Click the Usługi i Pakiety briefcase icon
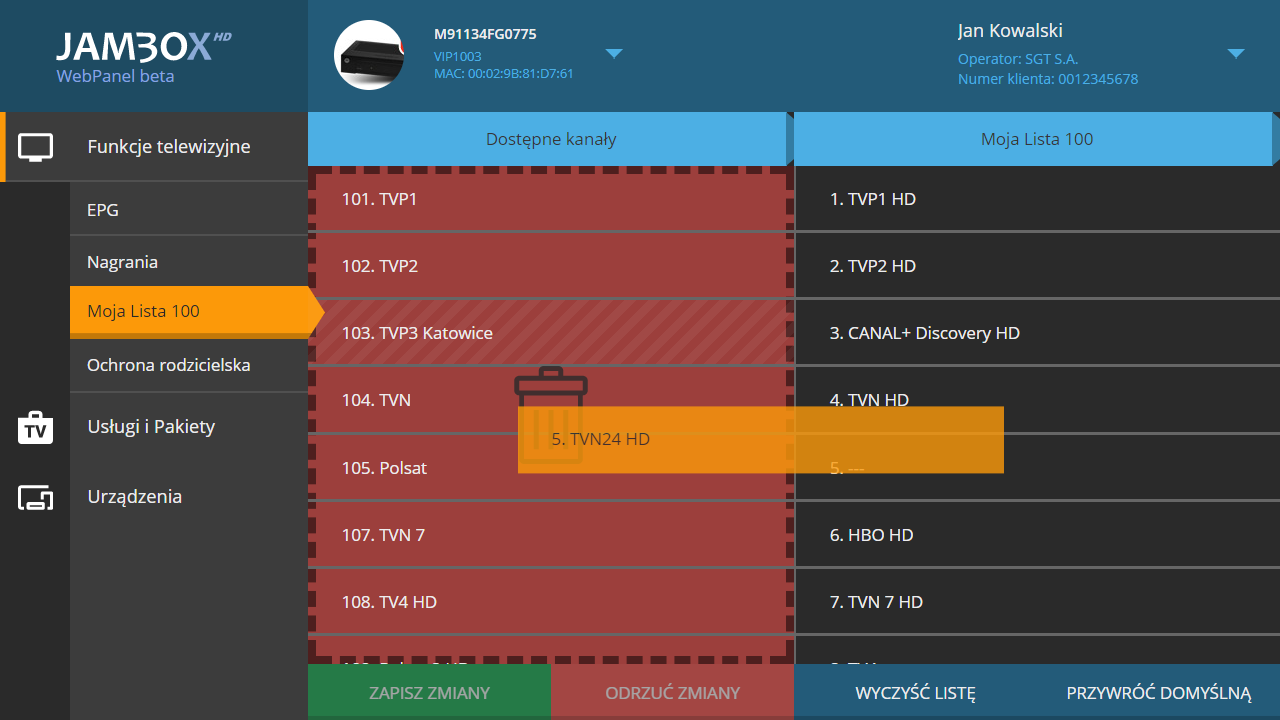The width and height of the screenshot is (1280, 720). 36,427
